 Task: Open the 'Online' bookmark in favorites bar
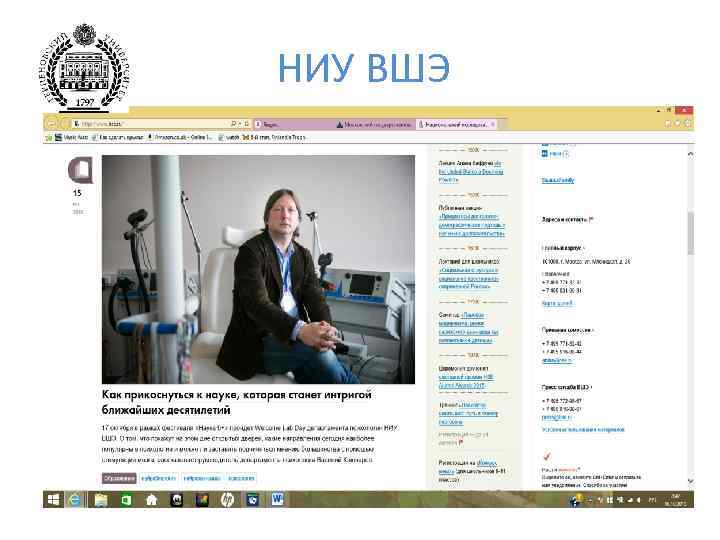(180, 137)
